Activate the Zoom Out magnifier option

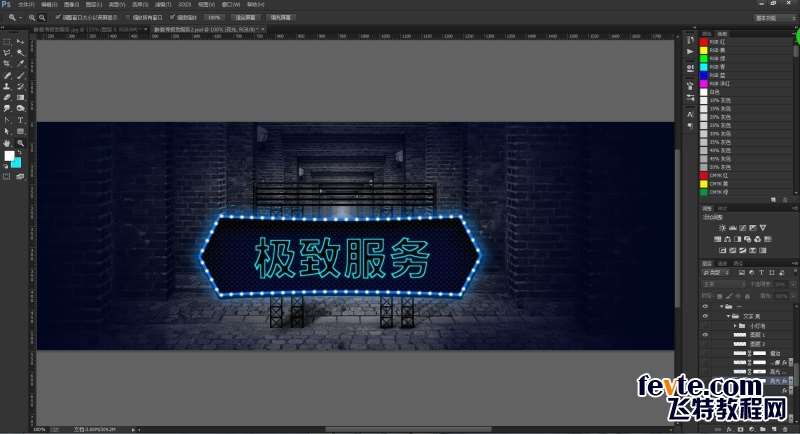tap(44, 17)
